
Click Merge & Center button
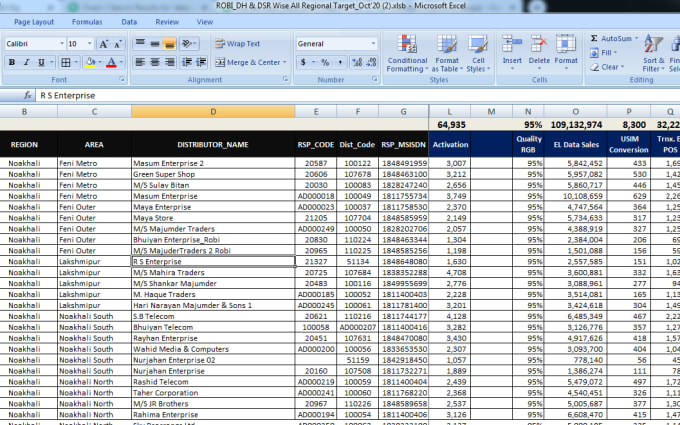(x=248, y=62)
